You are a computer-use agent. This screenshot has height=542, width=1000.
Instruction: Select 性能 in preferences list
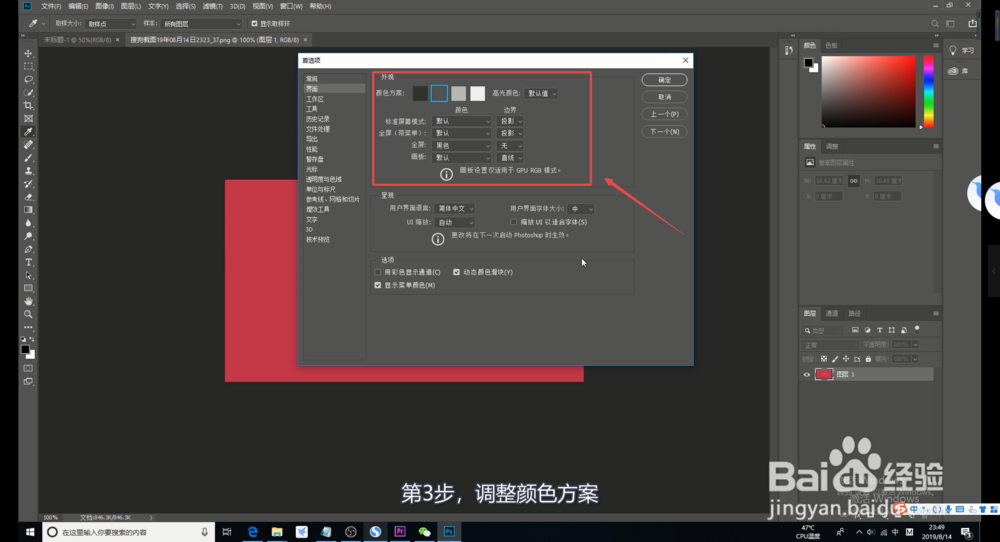[x=312, y=149]
